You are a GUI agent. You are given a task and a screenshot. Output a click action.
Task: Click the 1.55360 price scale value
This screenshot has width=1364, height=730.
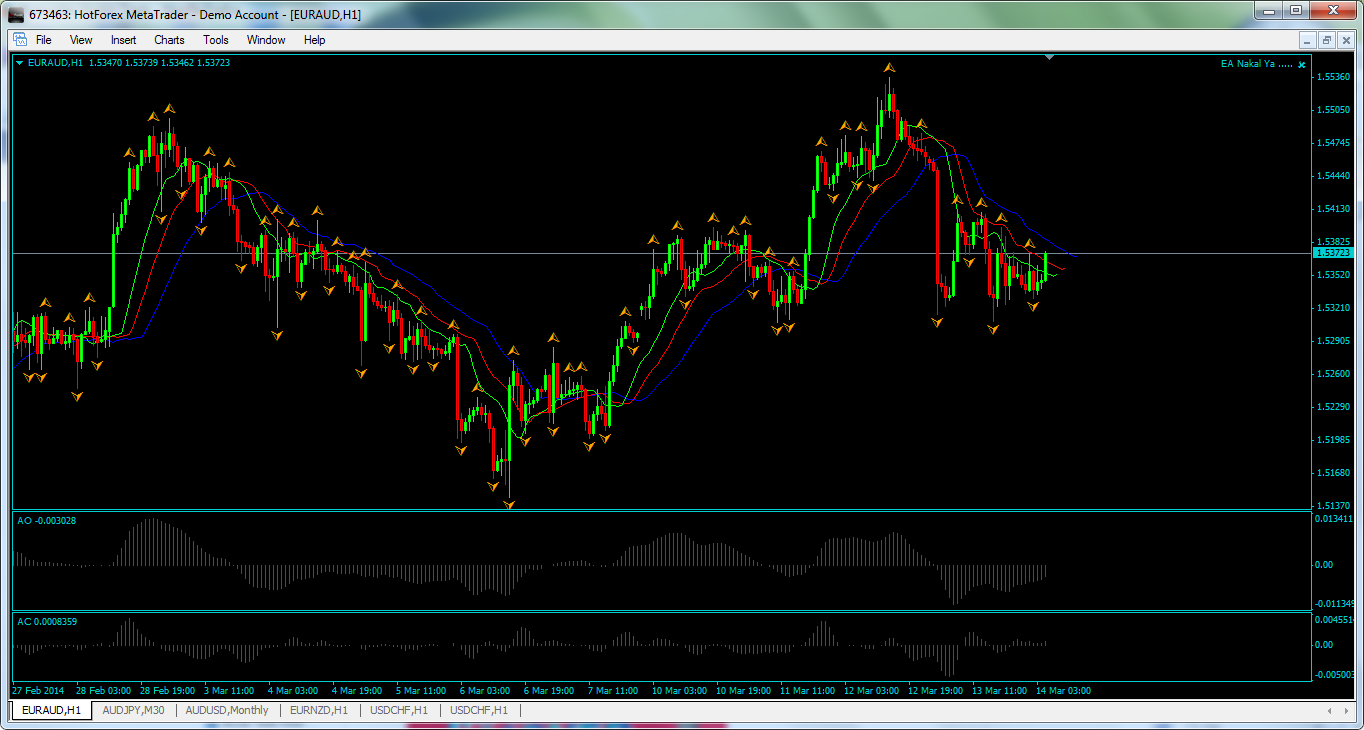click(x=1335, y=77)
